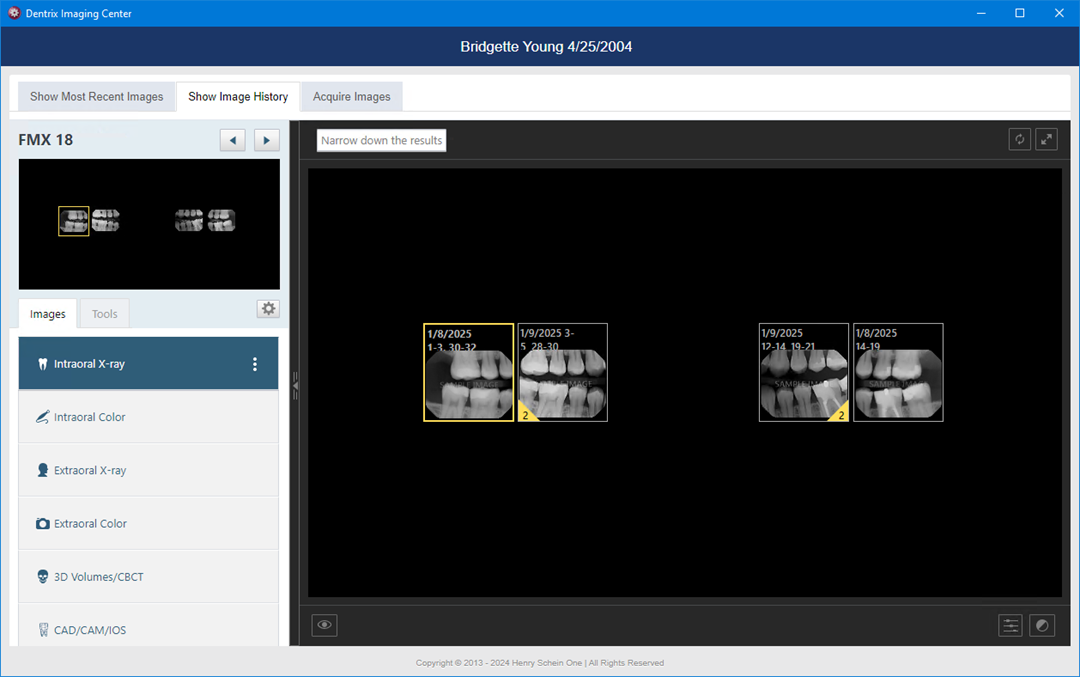Viewport: 1080px width, 677px height.
Task: Click the tooth icon beside Intraoral X-ray
Action: point(43,364)
